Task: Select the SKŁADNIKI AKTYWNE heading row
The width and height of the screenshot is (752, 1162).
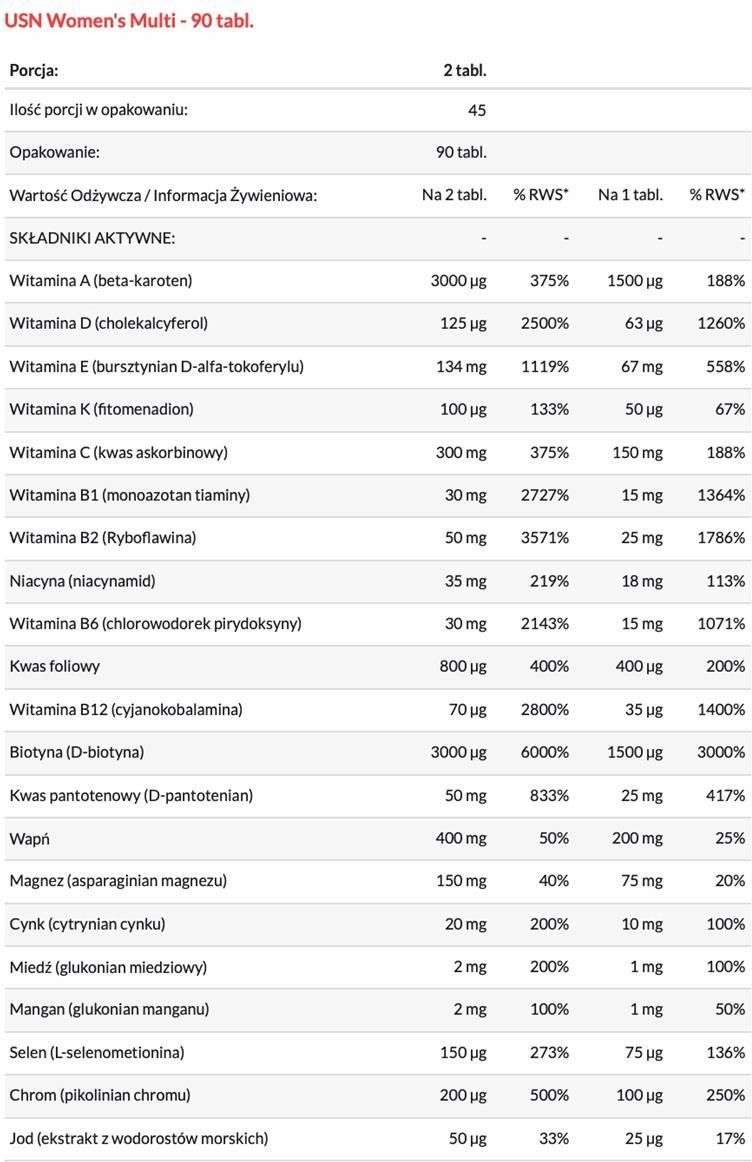Action: pos(92,237)
